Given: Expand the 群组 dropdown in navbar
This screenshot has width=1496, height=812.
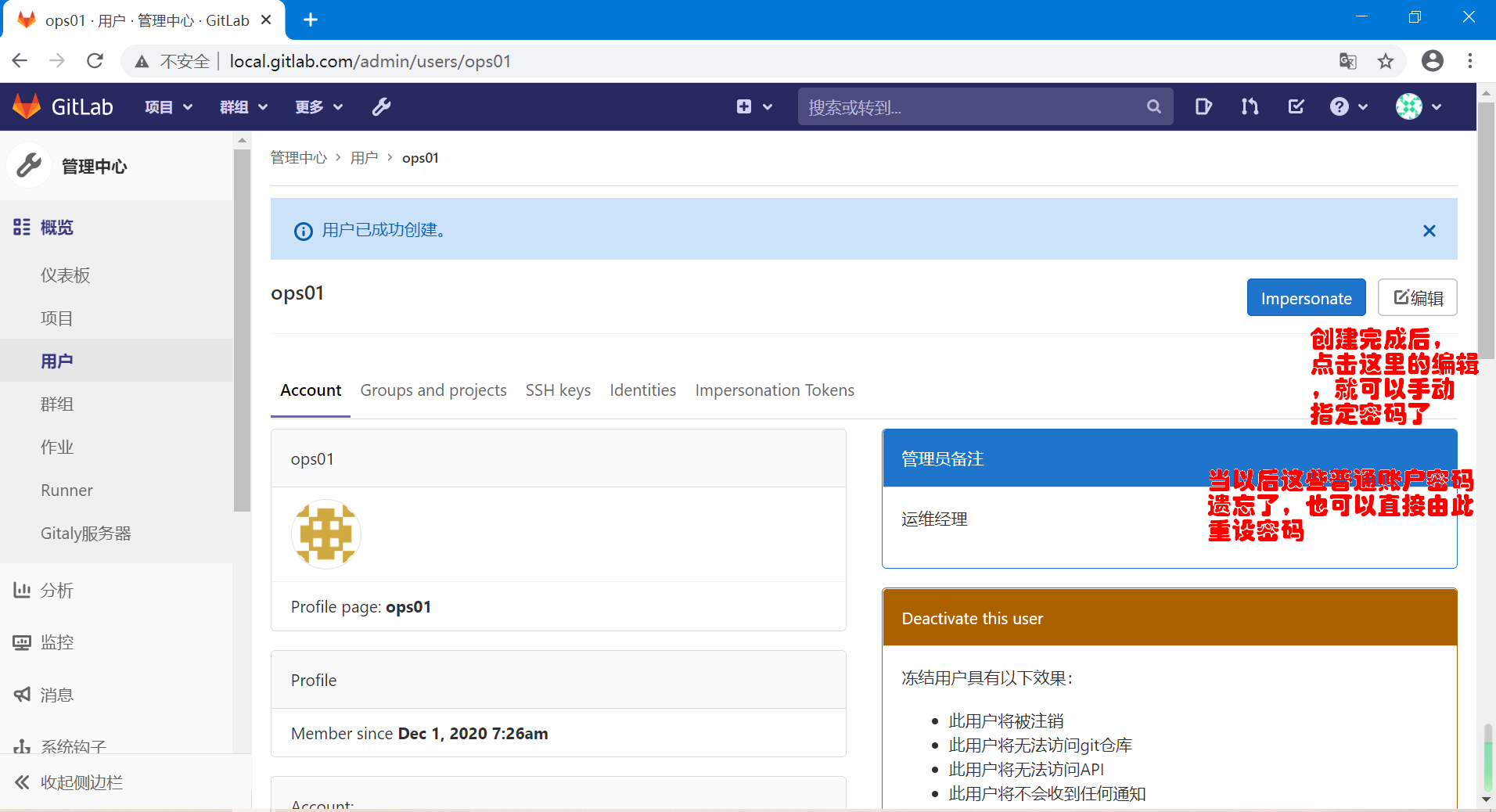Looking at the screenshot, I should tap(243, 106).
